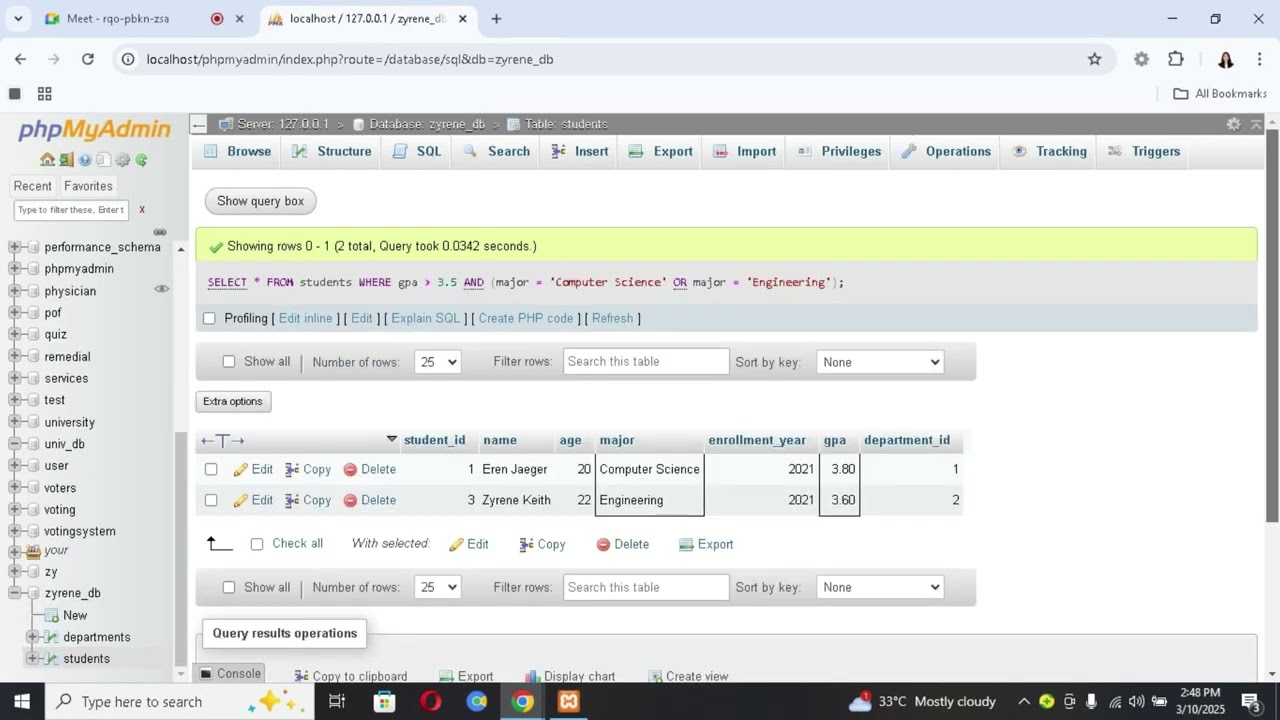The width and height of the screenshot is (1280, 720).
Task: Click the Edit inline link
Action: (x=305, y=319)
